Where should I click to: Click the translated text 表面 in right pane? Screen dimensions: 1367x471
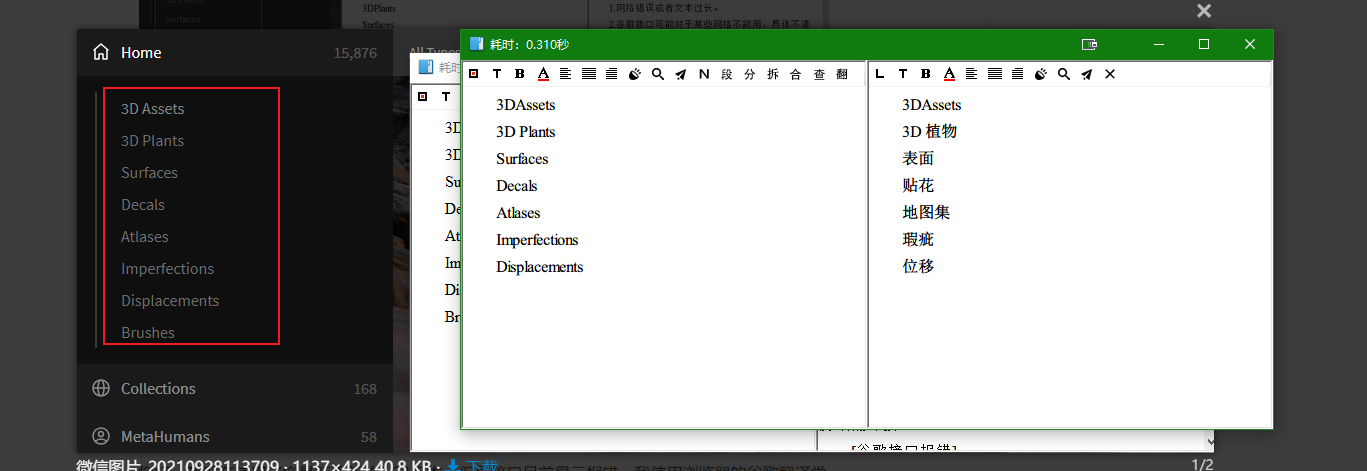coord(918,159)
